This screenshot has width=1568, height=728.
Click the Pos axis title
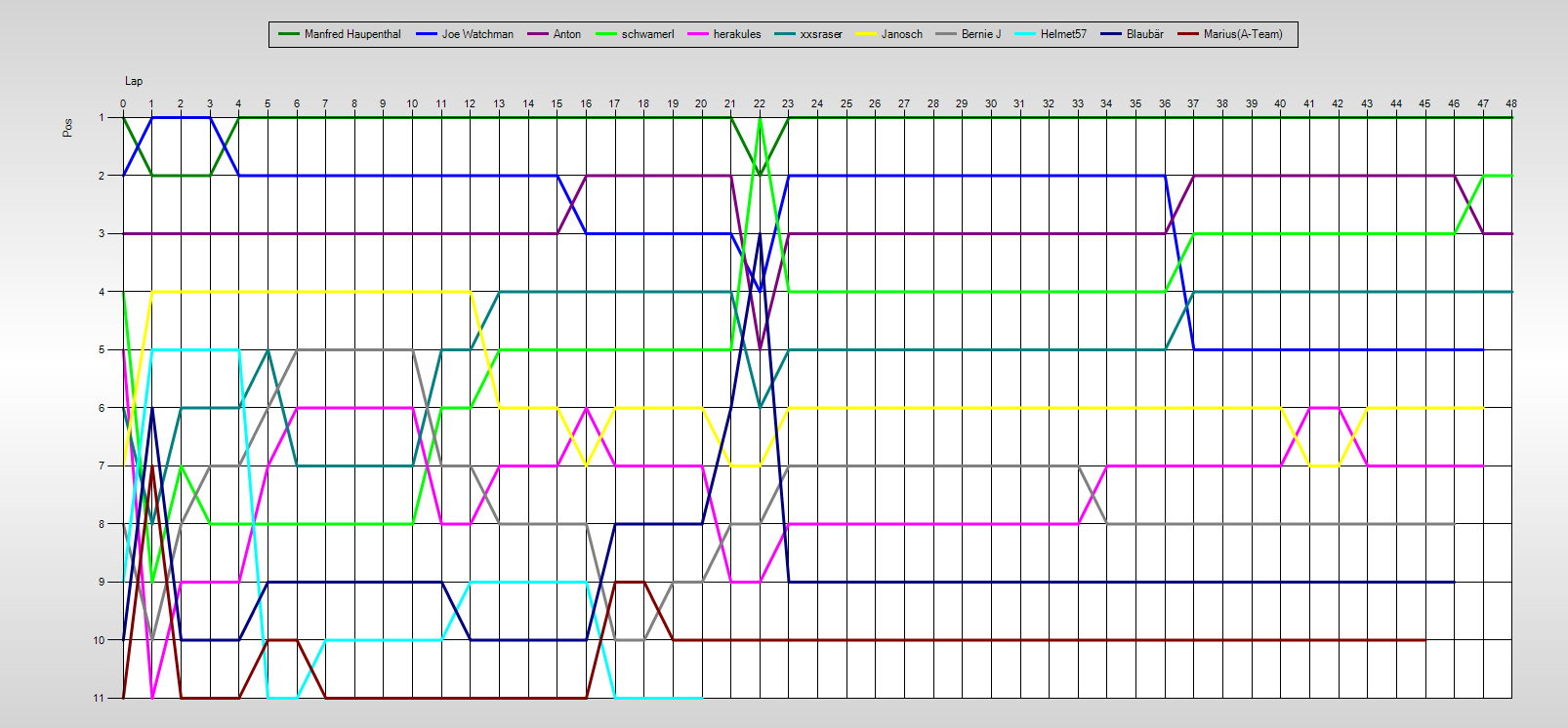tap(67, 128)
